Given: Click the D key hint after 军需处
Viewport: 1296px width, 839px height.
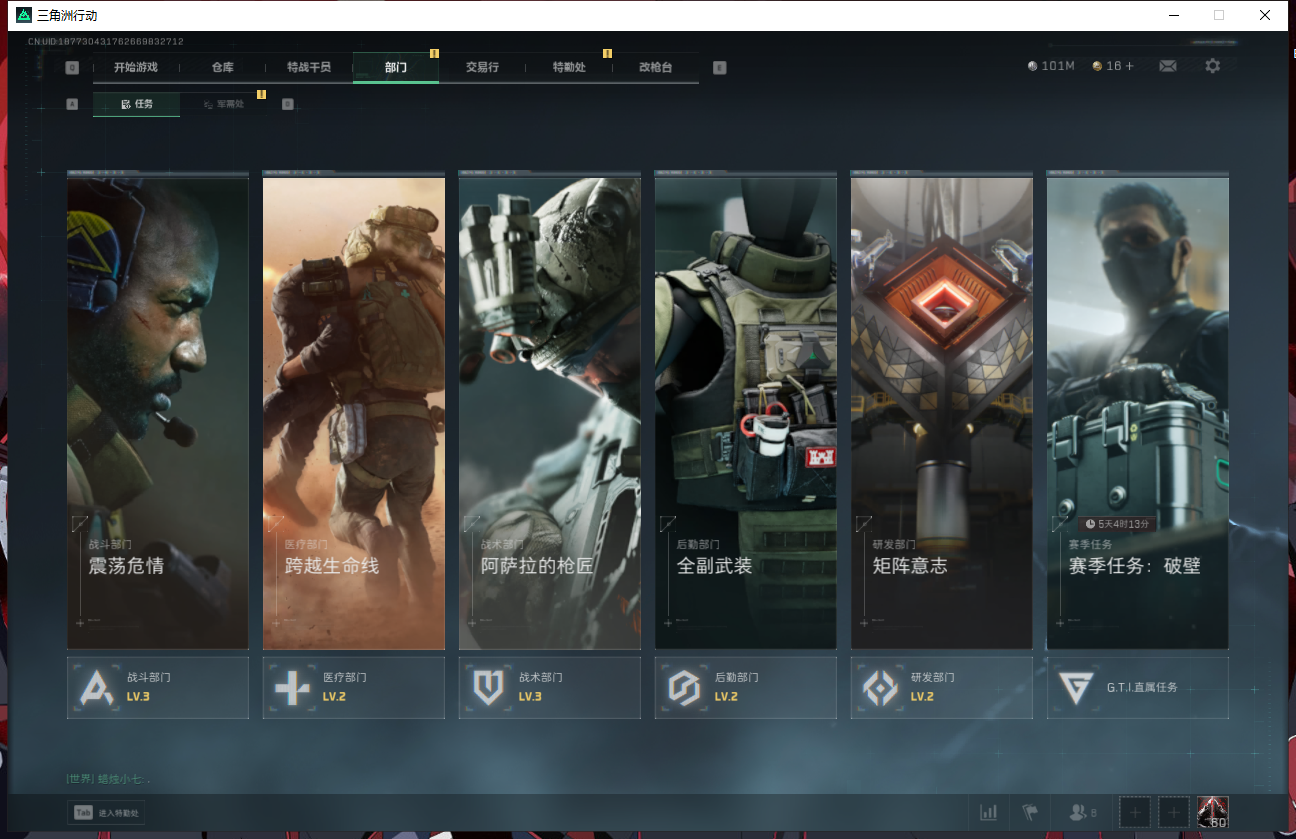Looking at the screenshot, I should [288, 104].
